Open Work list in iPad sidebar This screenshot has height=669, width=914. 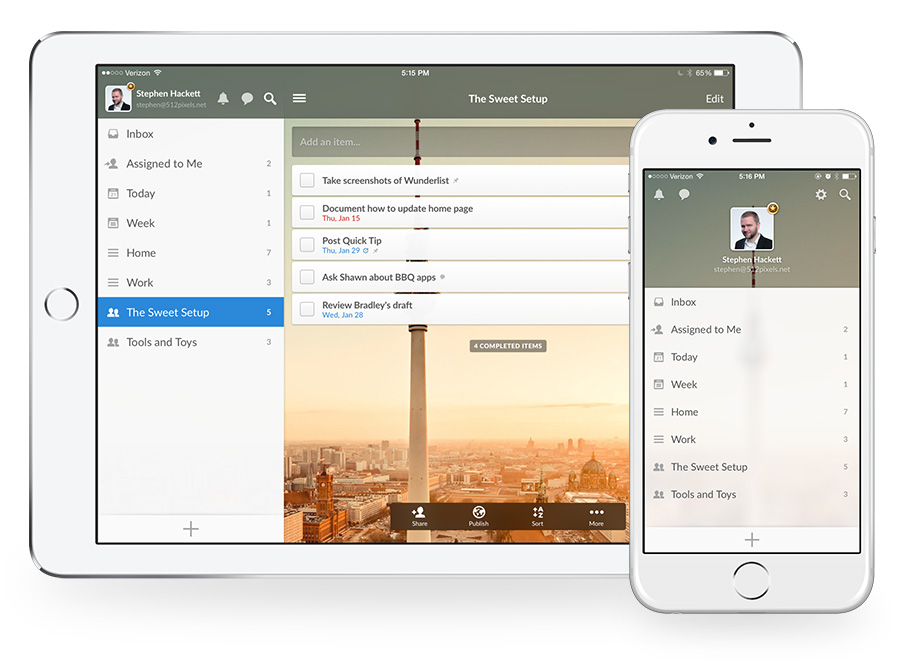191,283
